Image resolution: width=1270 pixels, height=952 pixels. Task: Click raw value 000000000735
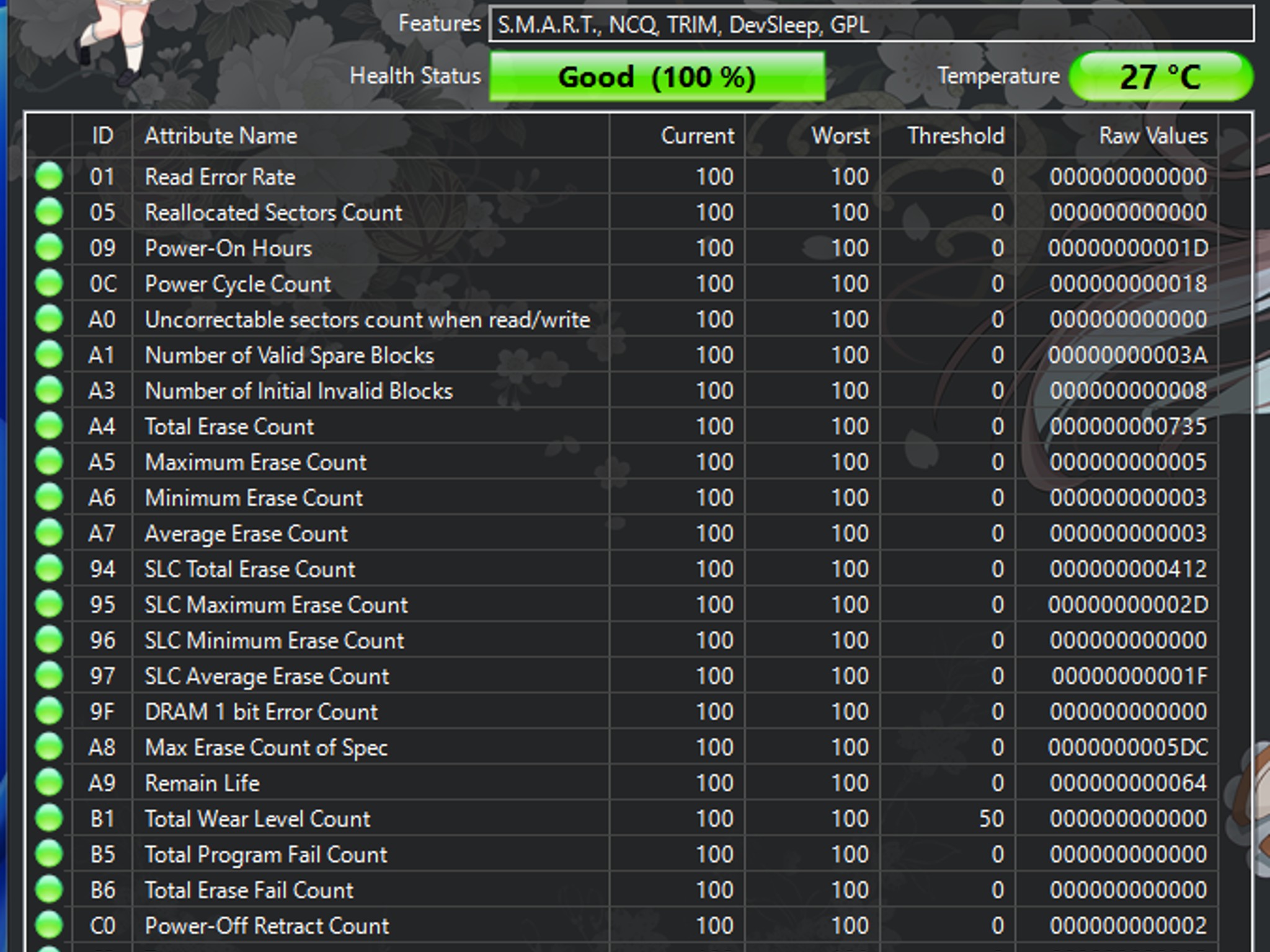click(1128, 426)
